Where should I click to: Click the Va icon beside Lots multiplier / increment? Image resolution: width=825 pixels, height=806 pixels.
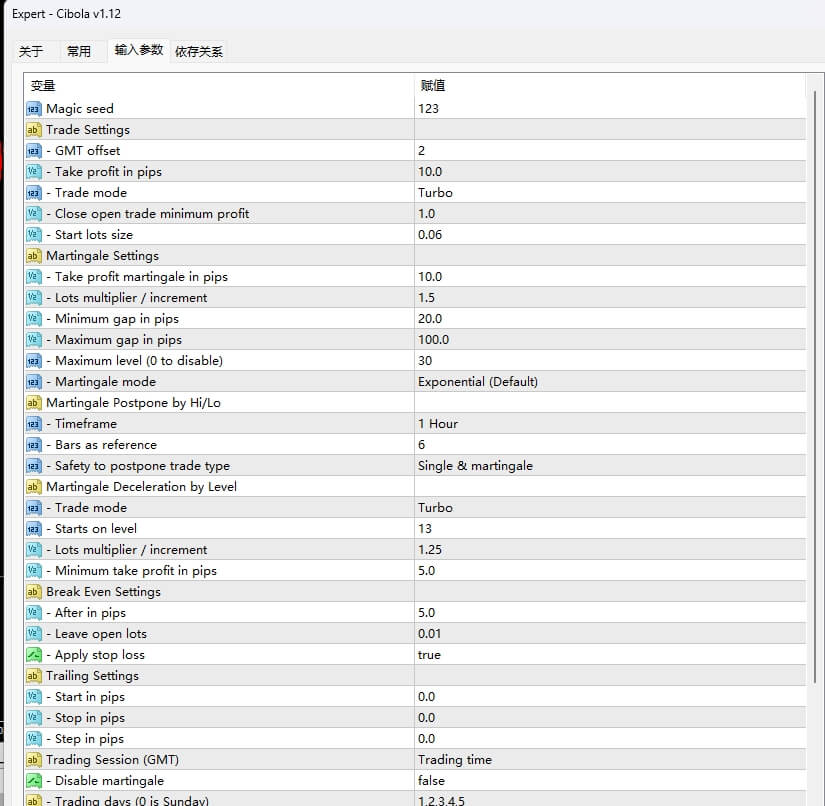click(33, 297)
